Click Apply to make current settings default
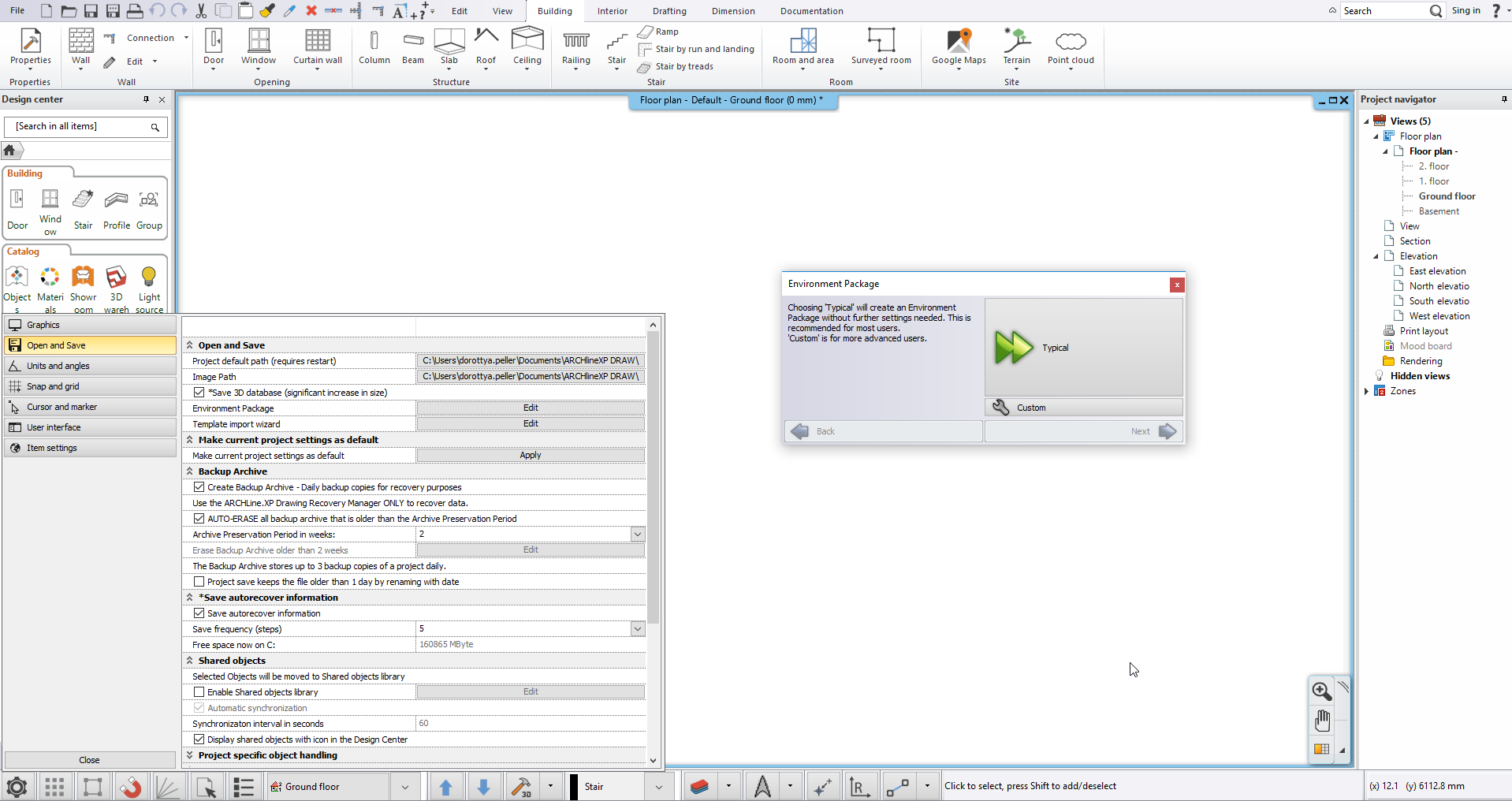 pos(531,455)
